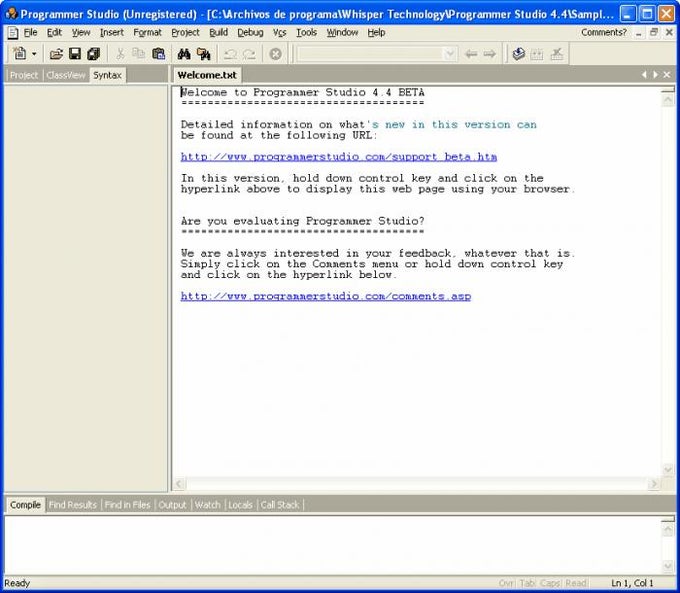Restore the inner document window

tap(654, 32)
